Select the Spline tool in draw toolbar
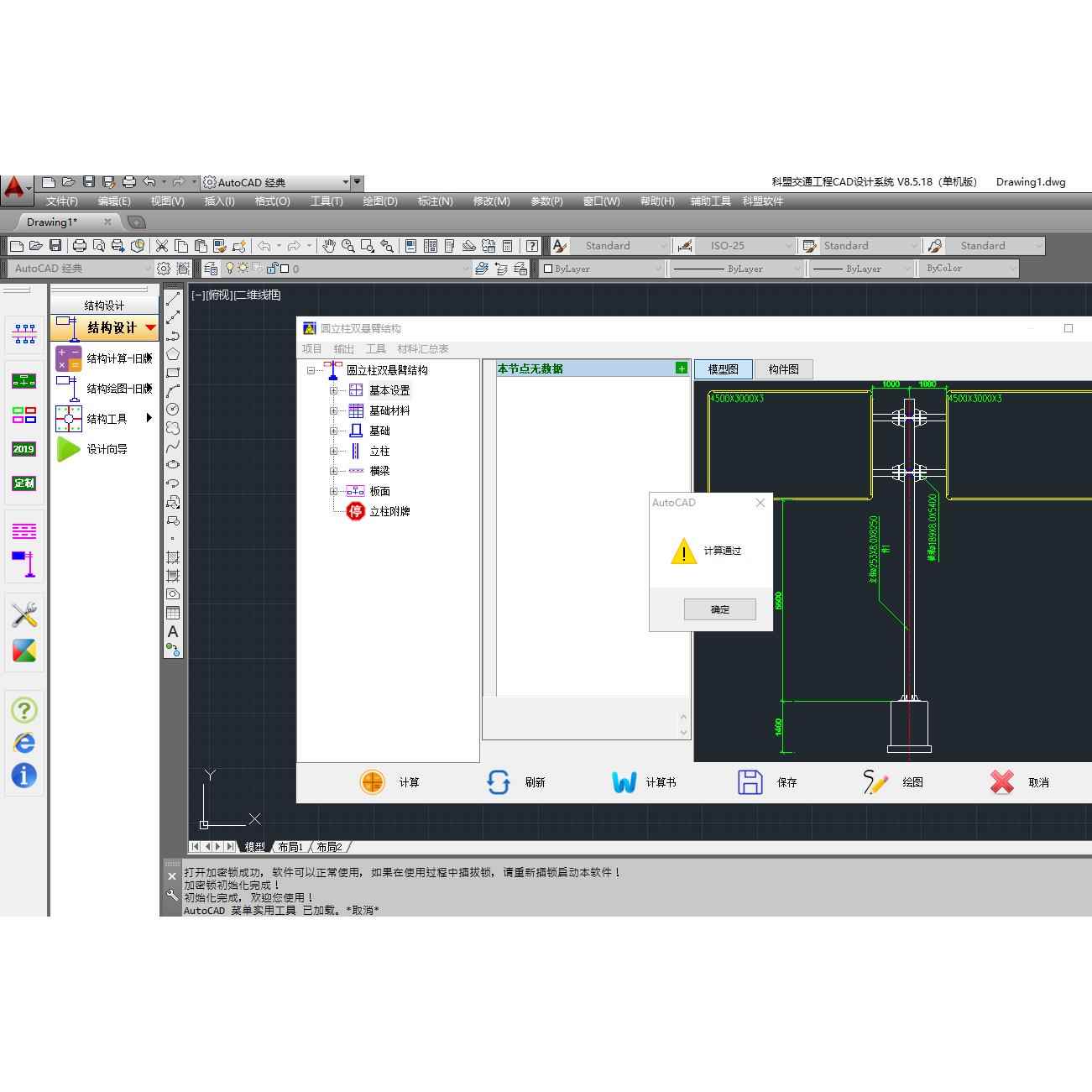Viewport: 1092px width, 1092px height. (173, 447)
